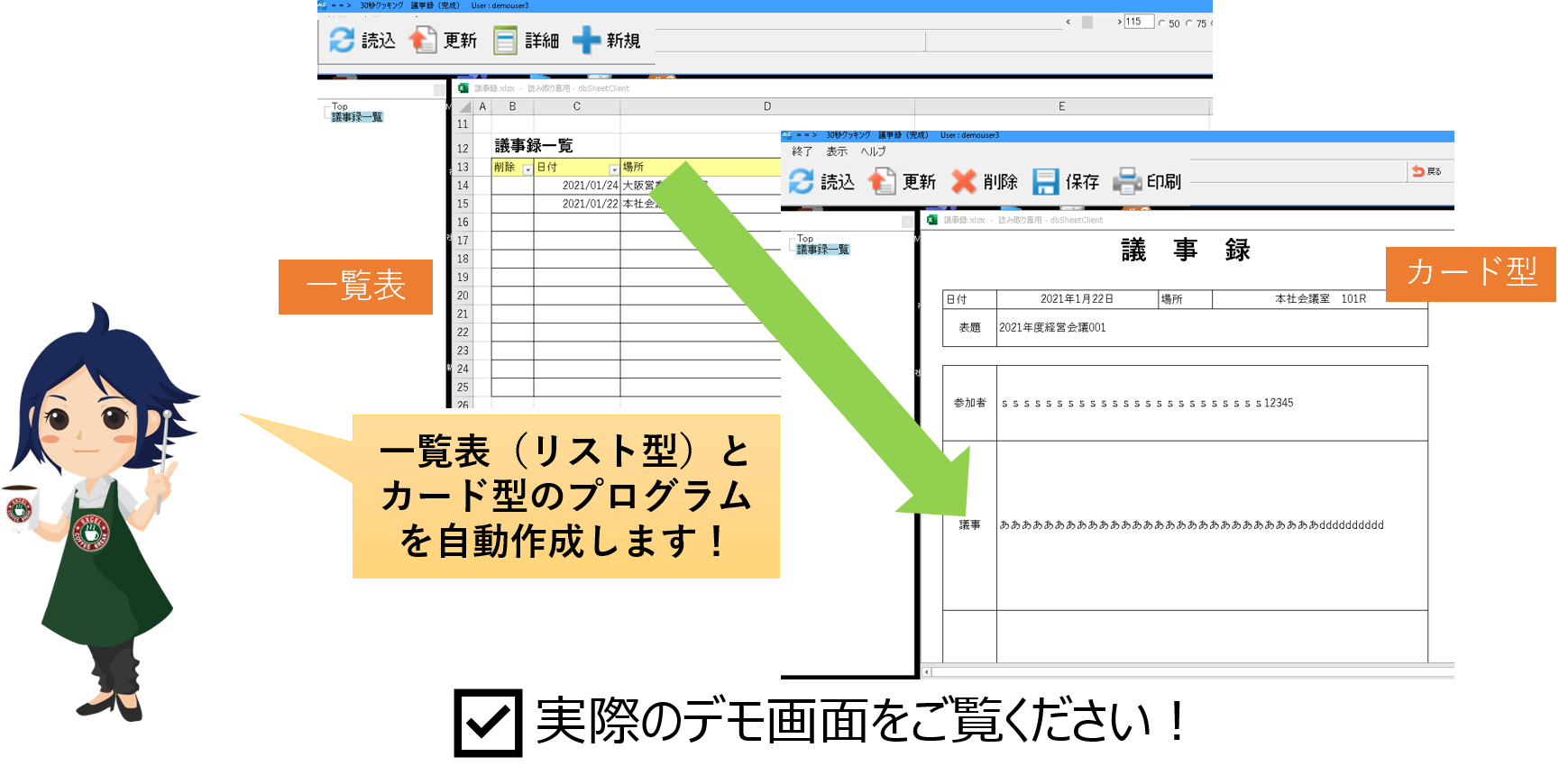Select the 50 zoom radio button
Viewport: 1559px width, 784px height.
pos(1162,23)
